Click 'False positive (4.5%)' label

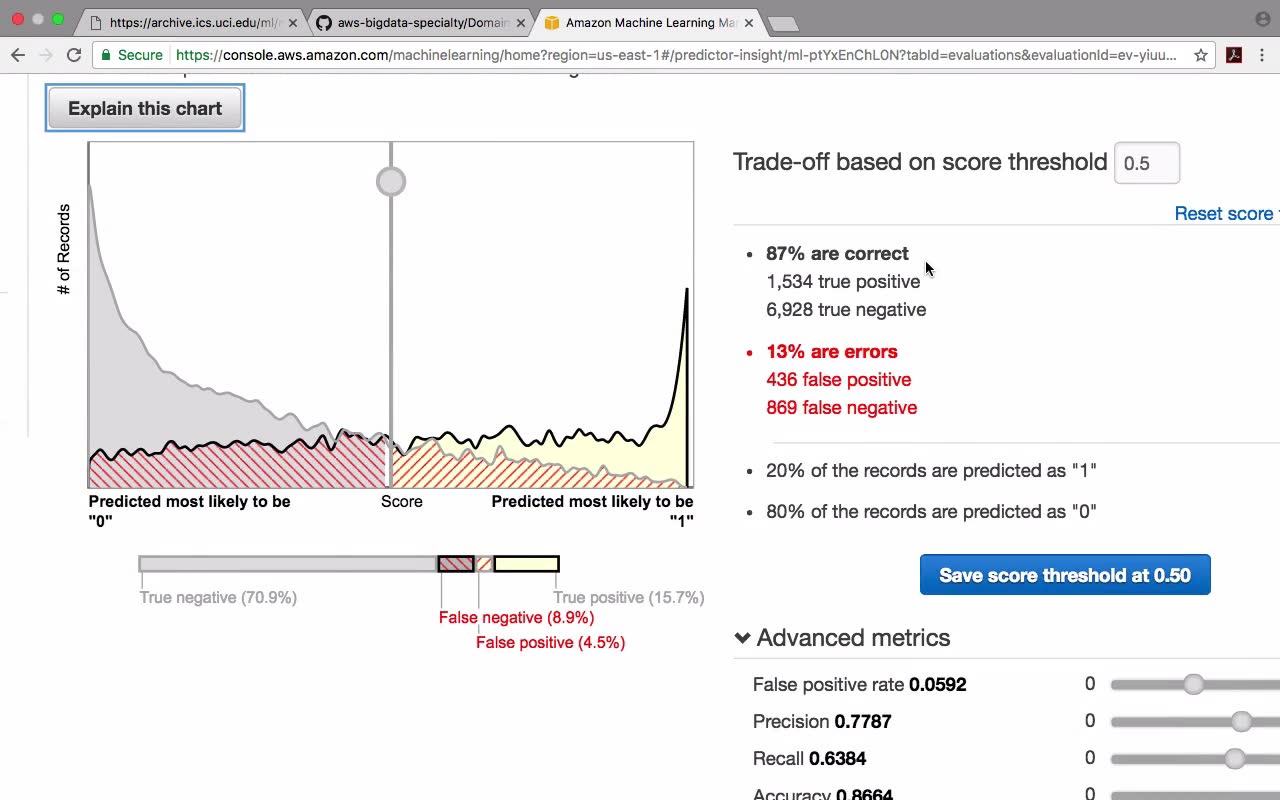[x=550, y=642]
